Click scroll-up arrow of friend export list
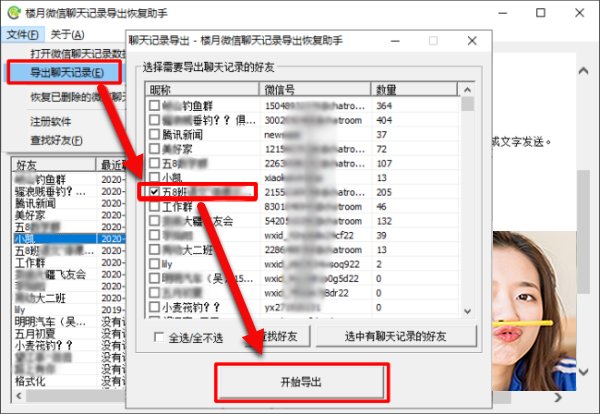Viewport: 600px width, 414px height. (467, 90)
